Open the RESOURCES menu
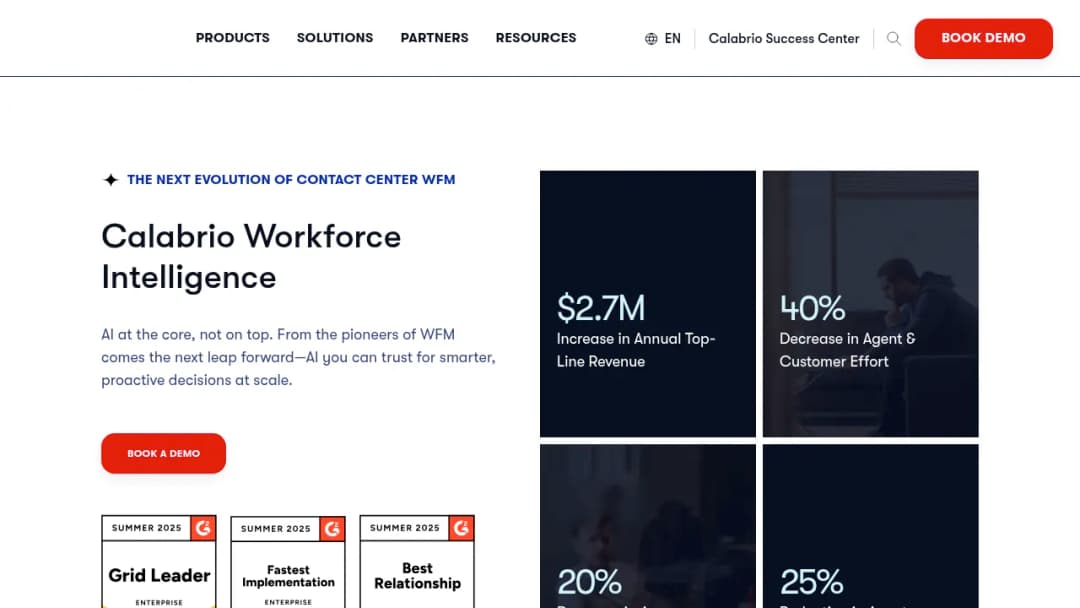The width and height of the screenshot is (1080, 608). [536, 38]
